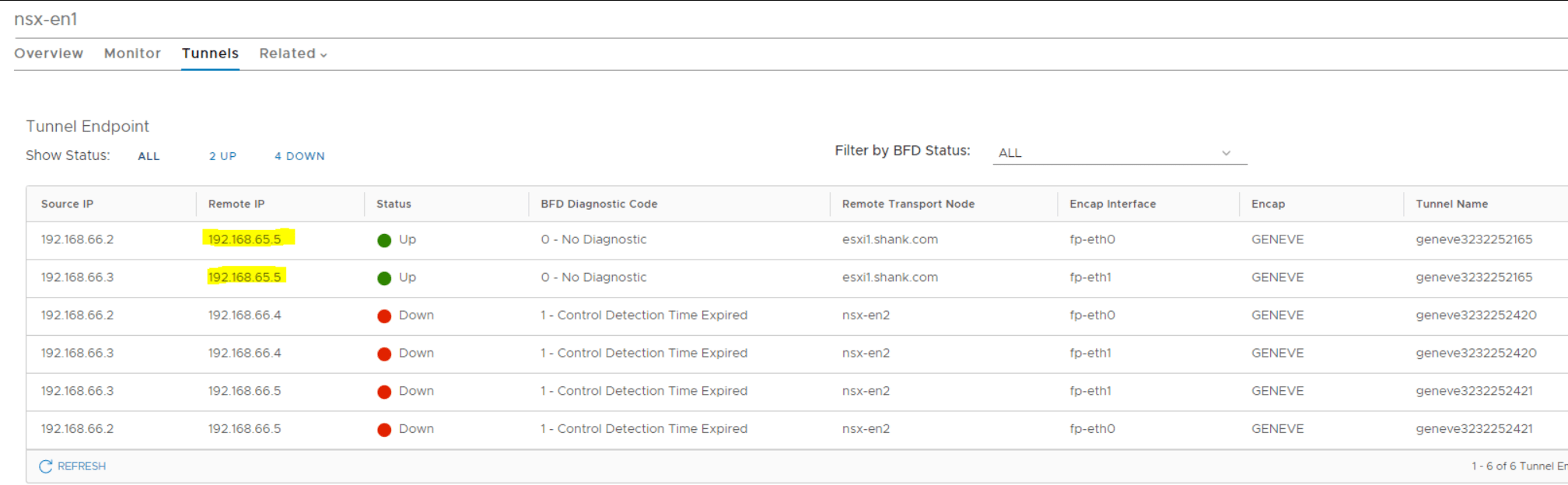The height and width of the screenshot is (485, 1568).
Task: Click tunnel name geneve3232252421 in fp-eth1 row
Action: pyautogui.click(x=1474, y=391)
